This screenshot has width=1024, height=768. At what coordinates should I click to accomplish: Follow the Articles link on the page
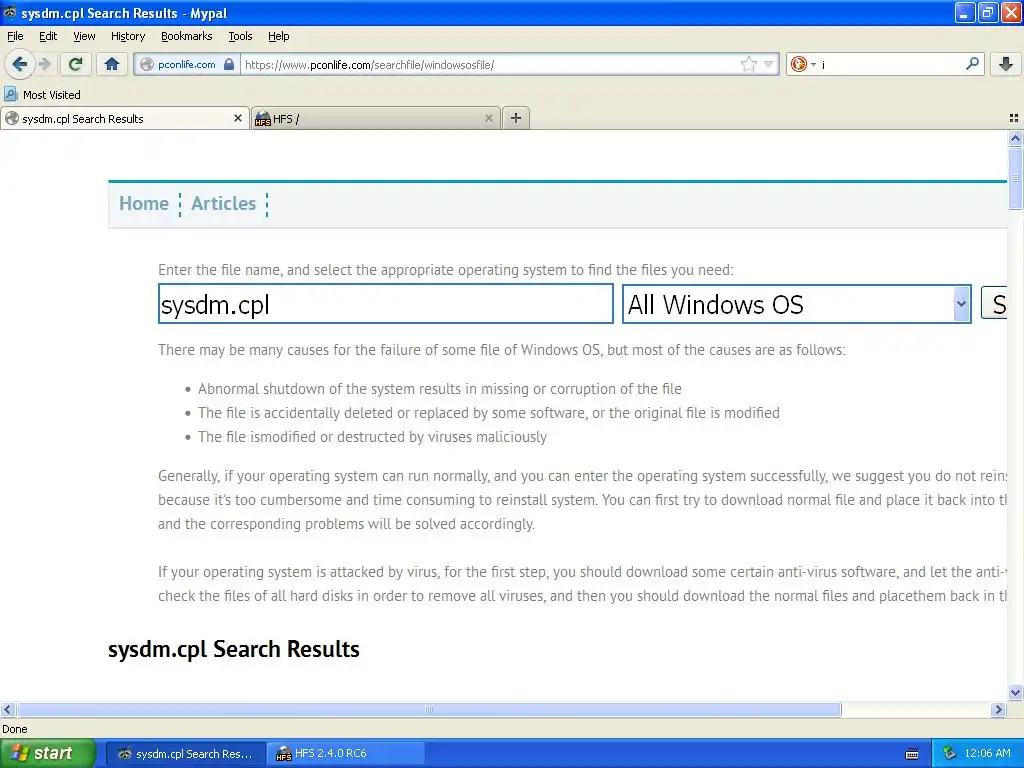pyautogui.click(x=223, y=203)
